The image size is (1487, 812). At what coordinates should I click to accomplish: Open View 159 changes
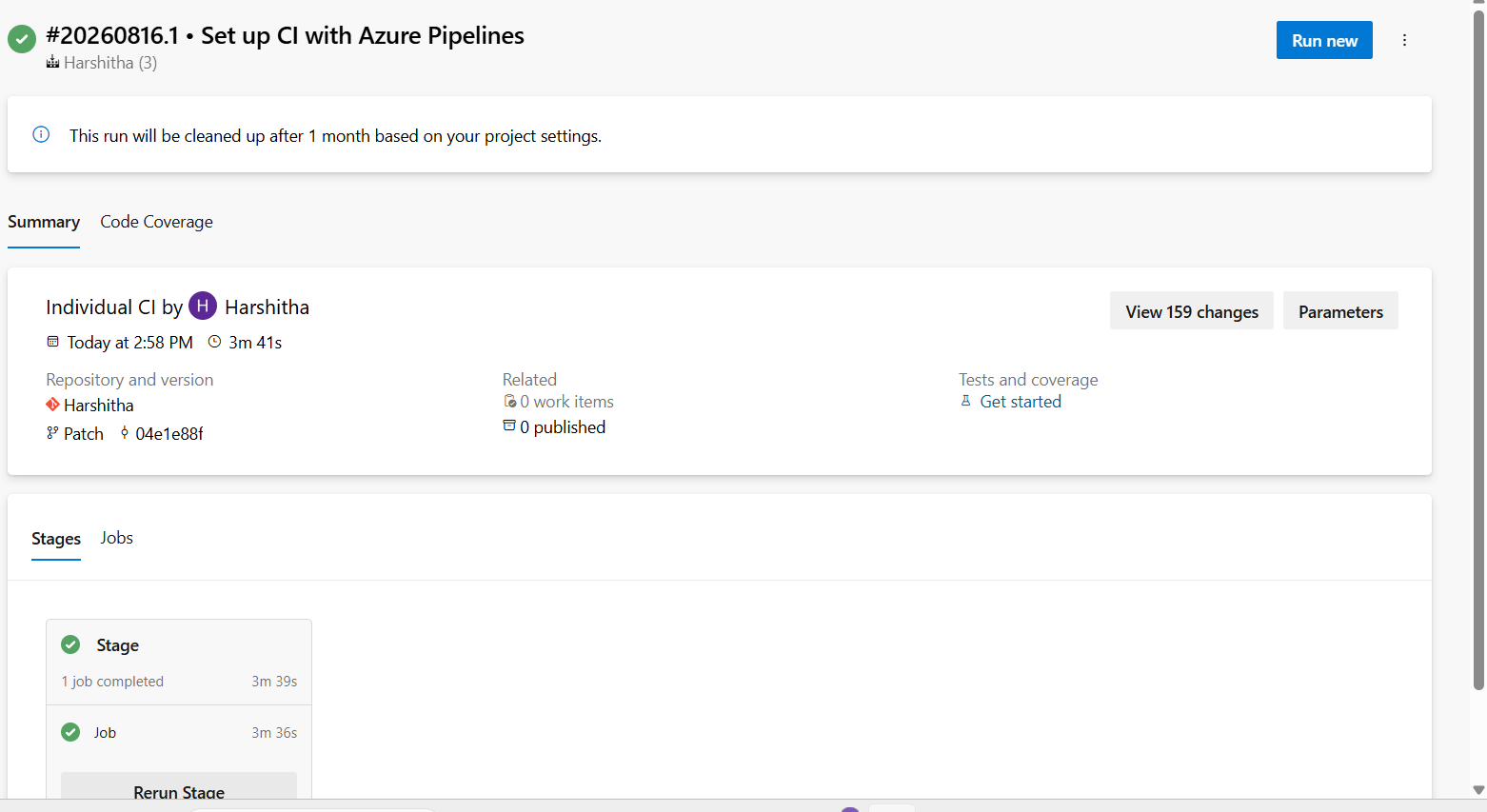point(1192,311)
